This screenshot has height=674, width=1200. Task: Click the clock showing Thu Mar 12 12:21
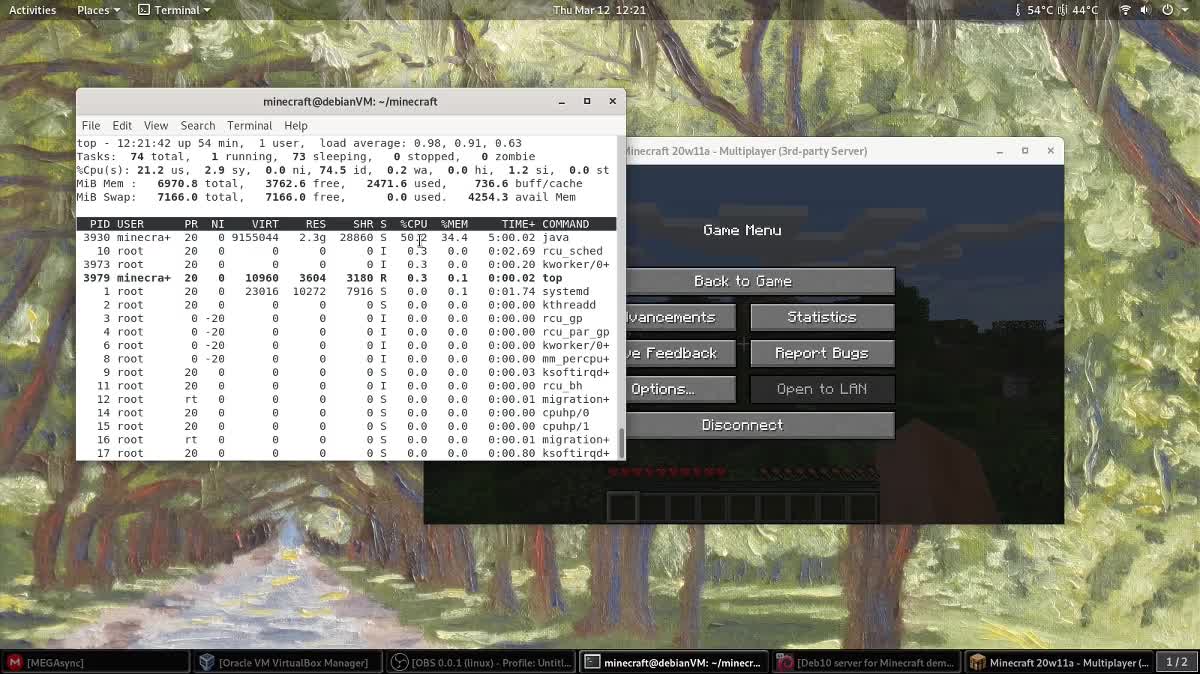click(599, 10)
